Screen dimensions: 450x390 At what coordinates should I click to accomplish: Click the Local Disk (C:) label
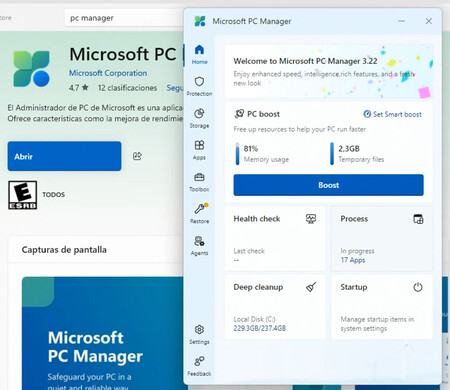(x=255, y=319)
